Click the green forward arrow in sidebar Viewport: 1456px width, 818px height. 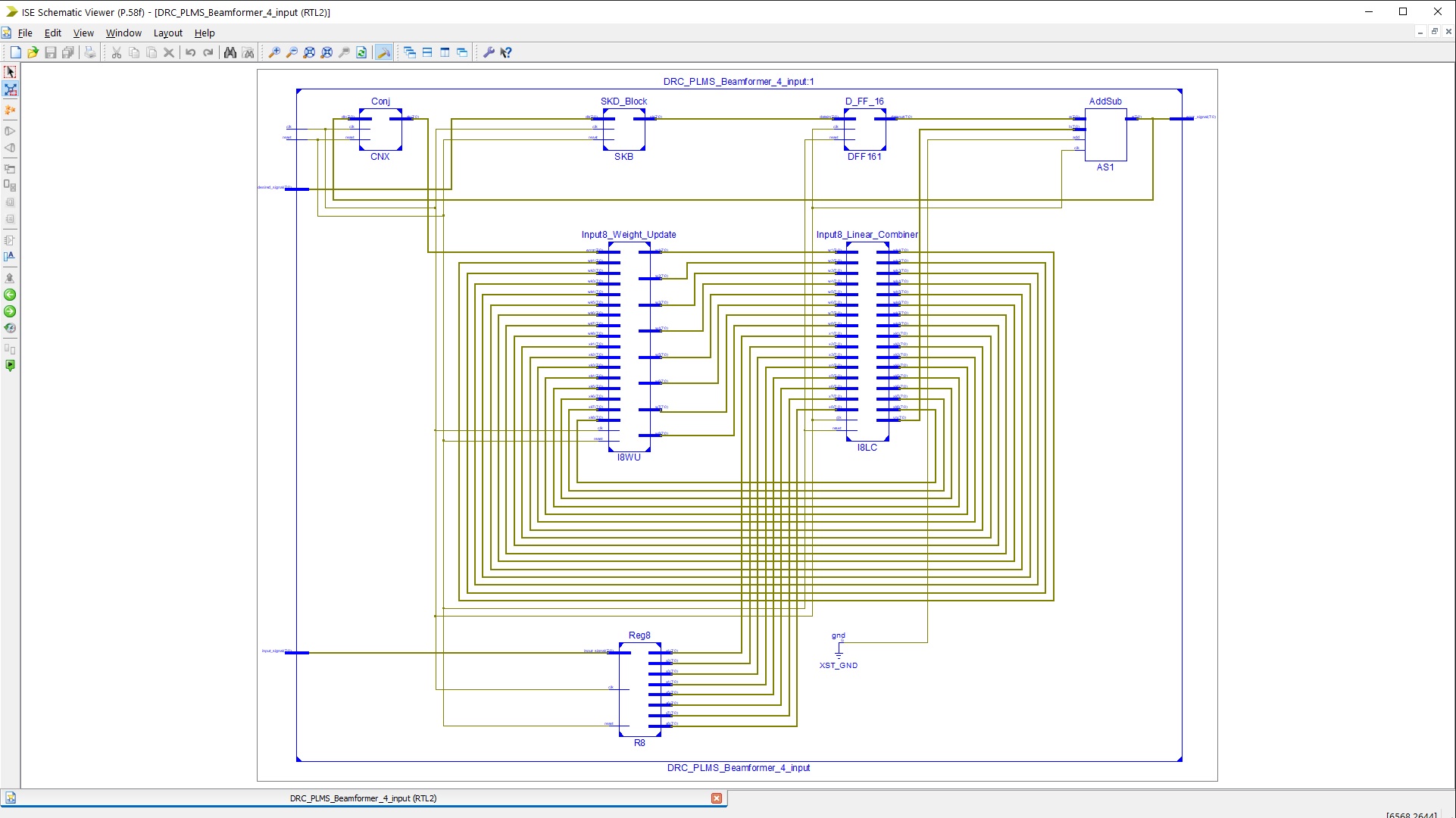tap(10, 311)
